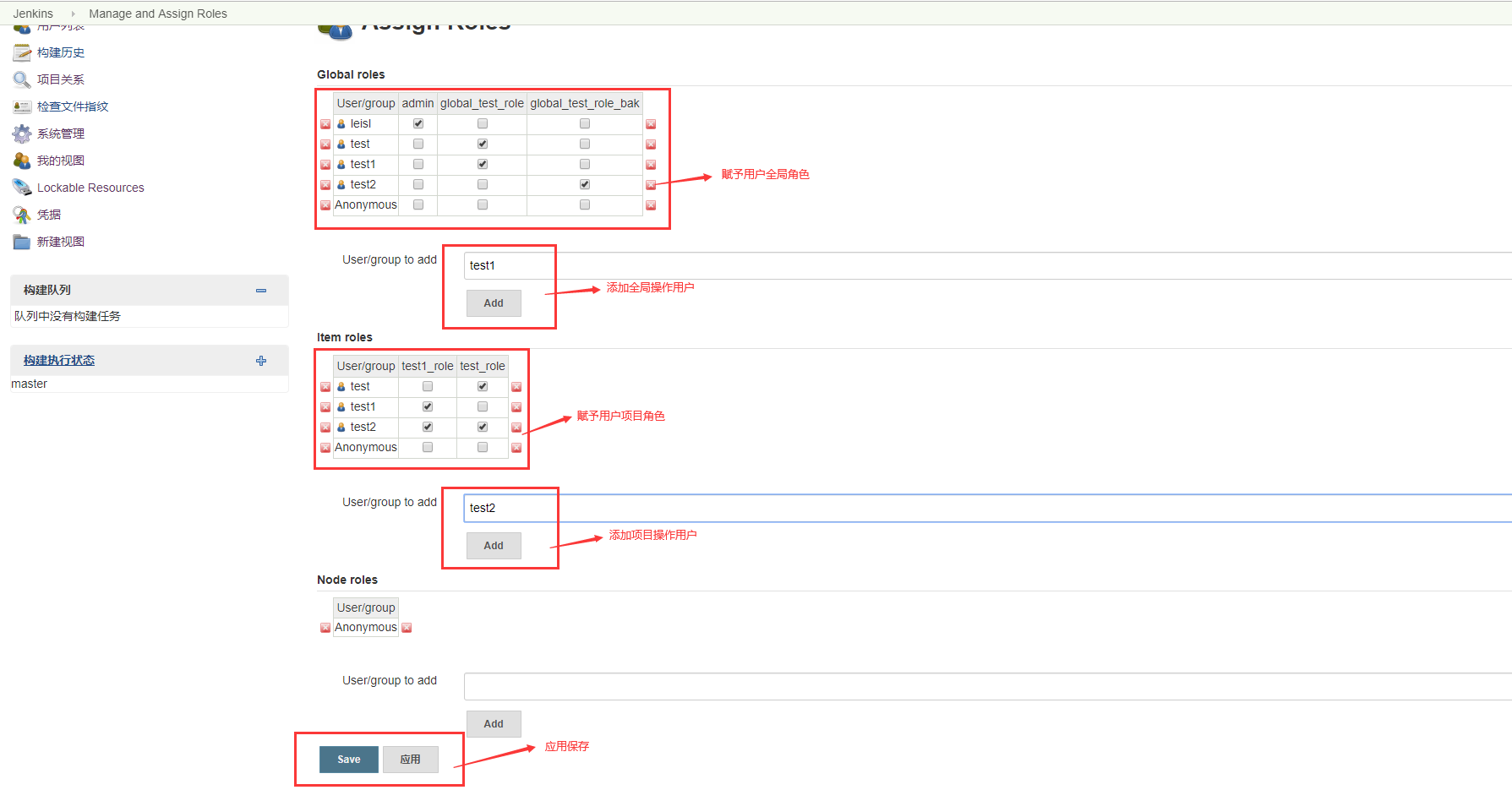Click the Lockable Resources icon
The height and width of the screenshot is (790, 1512).
pyautogui.click(x=22, y=188)
